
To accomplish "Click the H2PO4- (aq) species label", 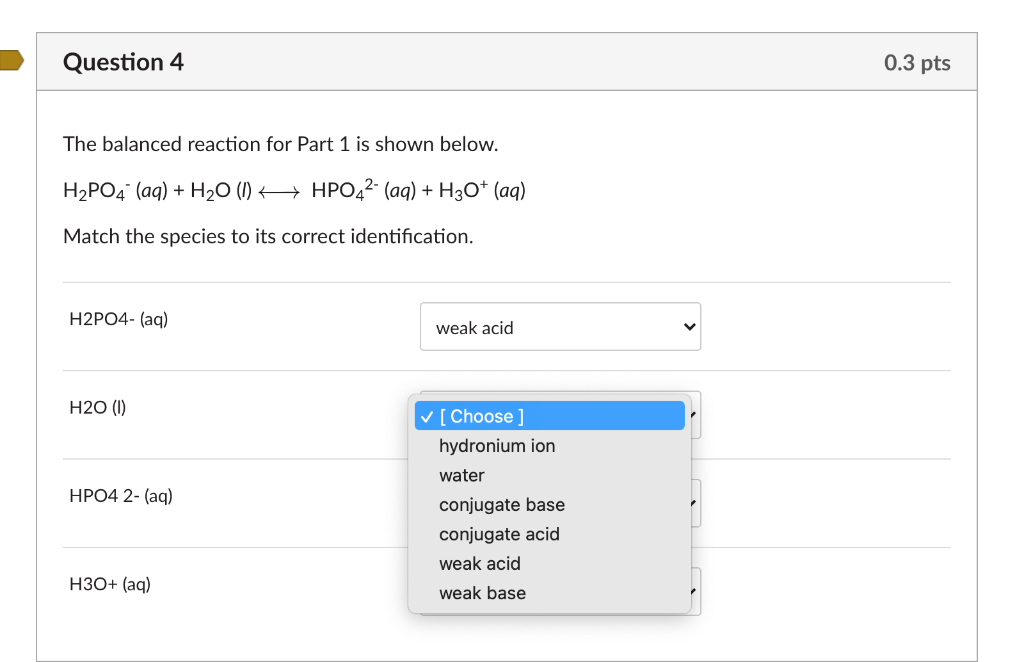I will (119, 319).
